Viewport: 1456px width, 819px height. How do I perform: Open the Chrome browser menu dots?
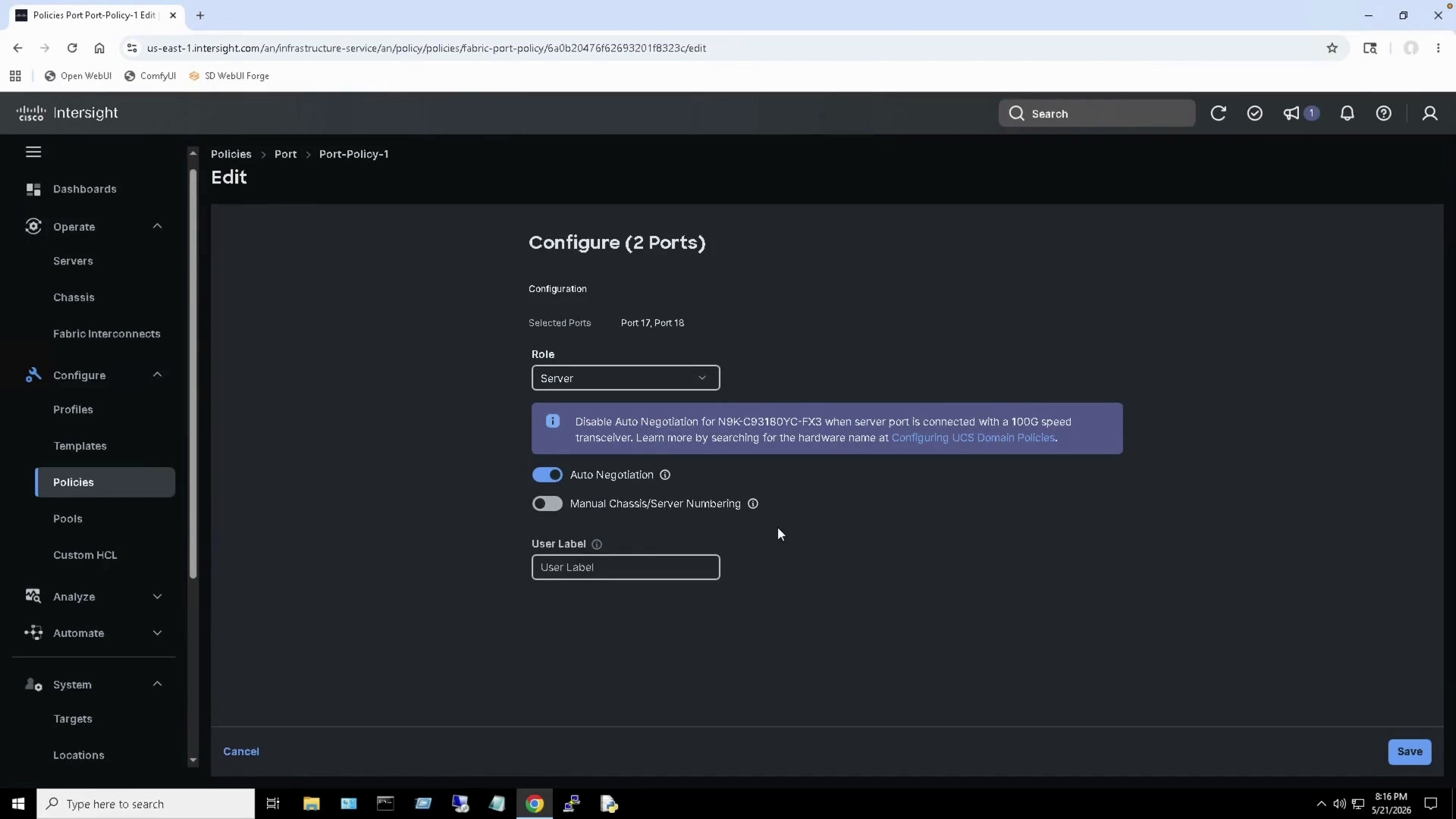[1438, 48]
